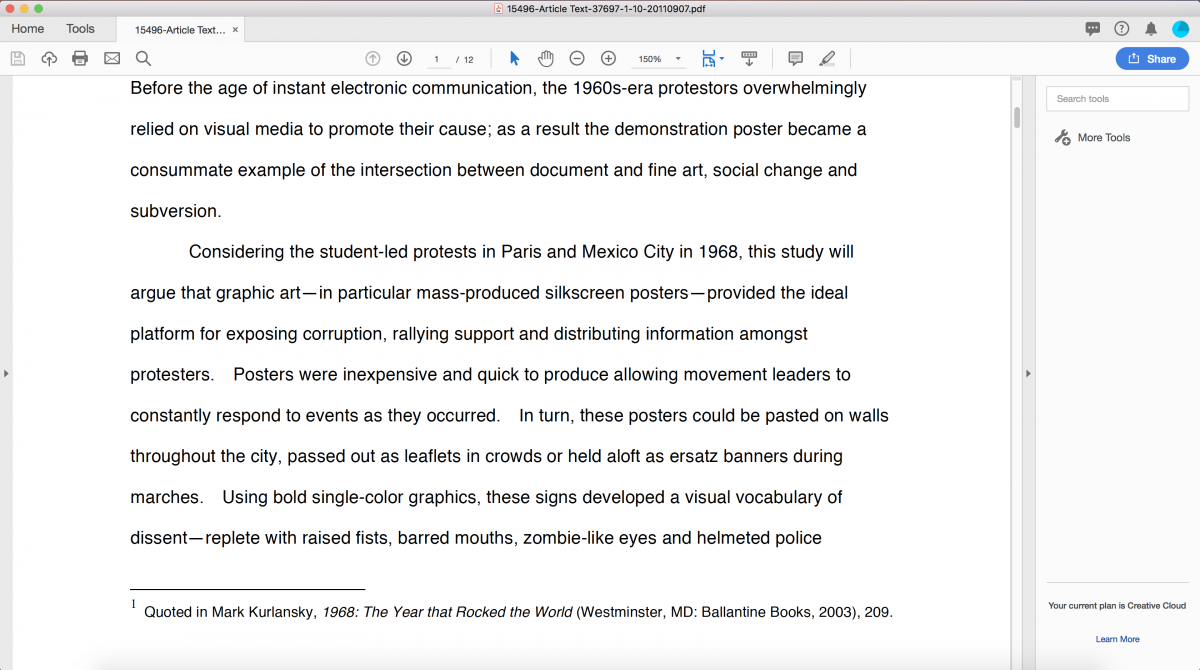1200x670 pixels.
Task: Zoom in with plus button
Action: pos(608,59)
